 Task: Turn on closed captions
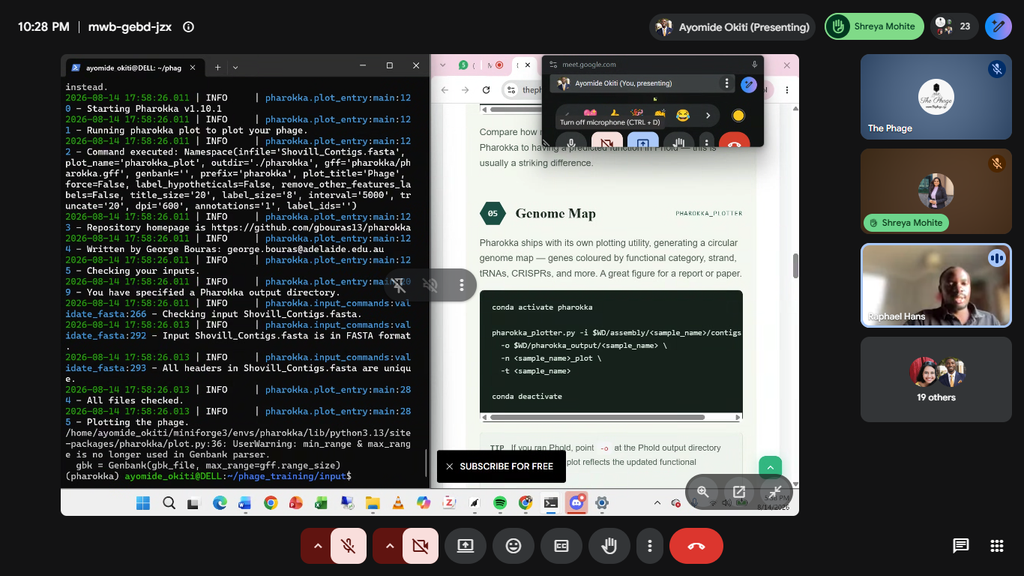(x=561, y=546)
